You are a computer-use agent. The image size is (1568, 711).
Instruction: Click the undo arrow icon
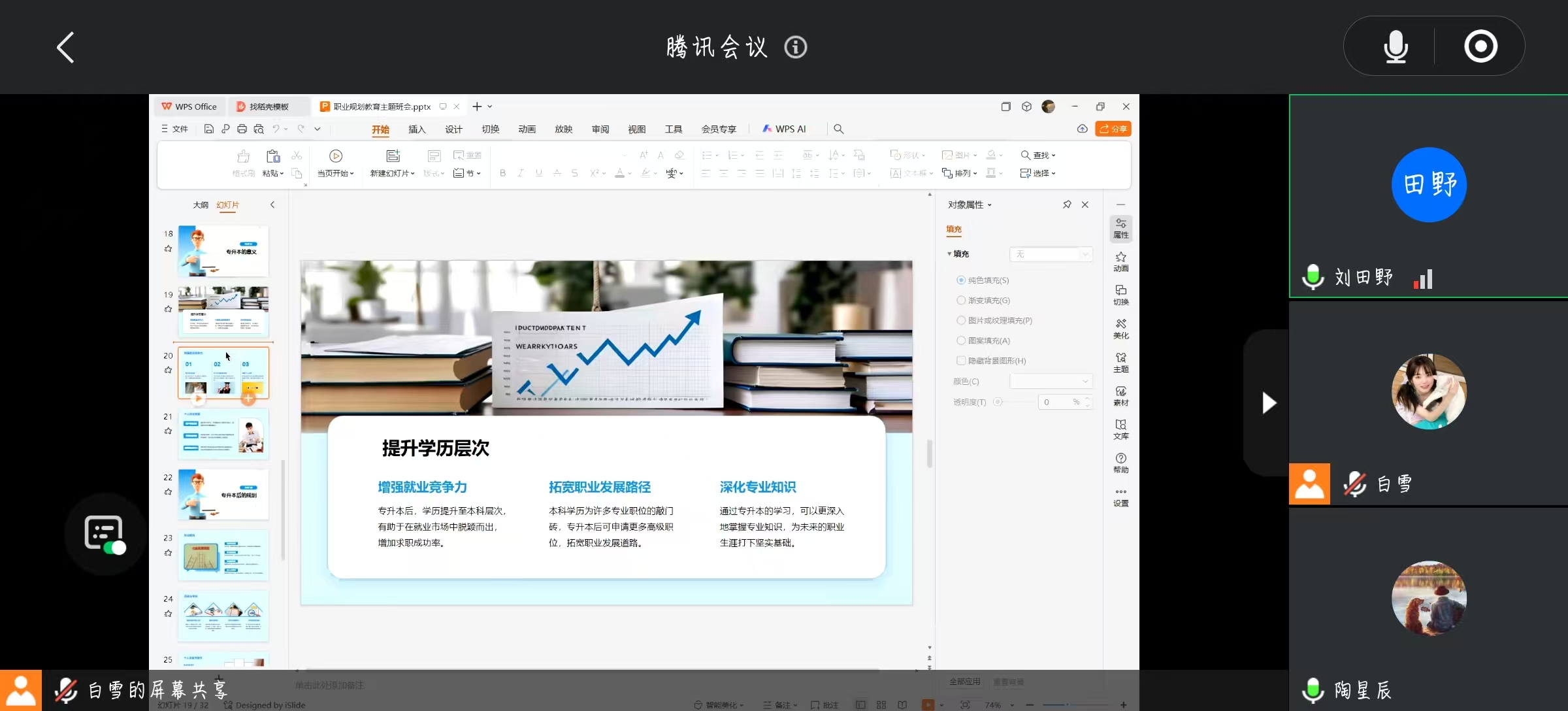[276, 129]
